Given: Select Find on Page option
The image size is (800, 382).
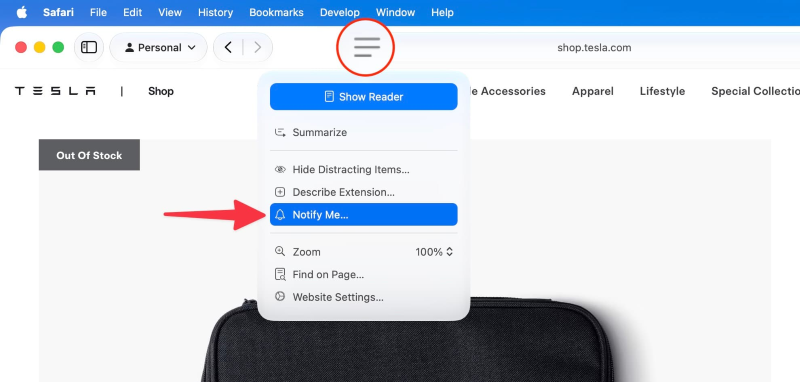Looking at the screenshot, I should pyautogui.click(x=364, y=274).
